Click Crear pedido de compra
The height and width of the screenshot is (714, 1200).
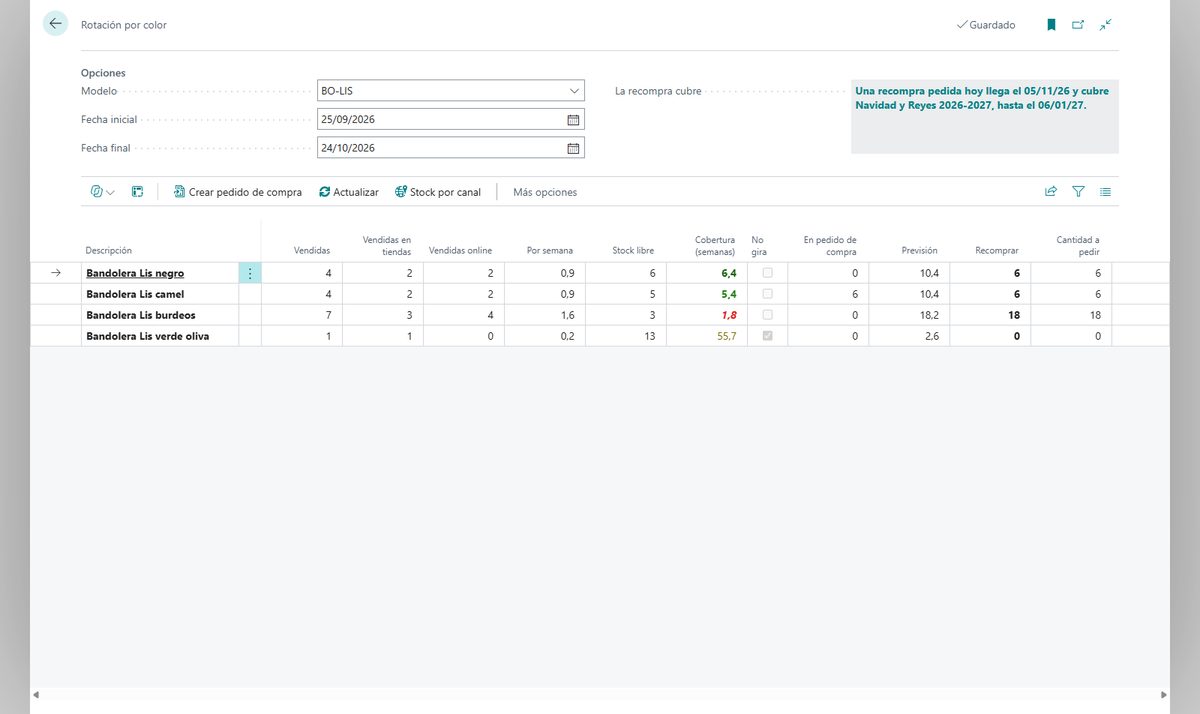(237, 192)
